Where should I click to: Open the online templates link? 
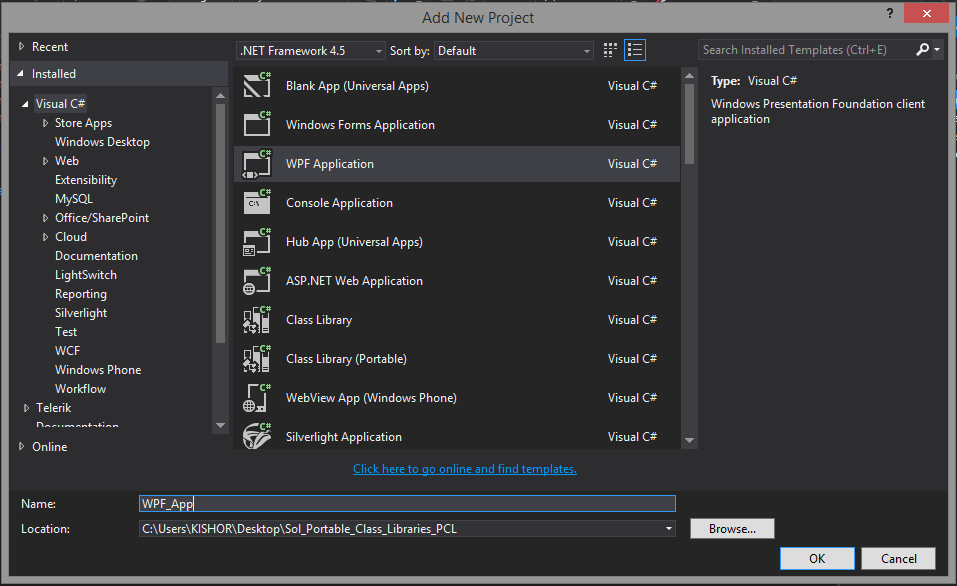[x=464, y=469]
